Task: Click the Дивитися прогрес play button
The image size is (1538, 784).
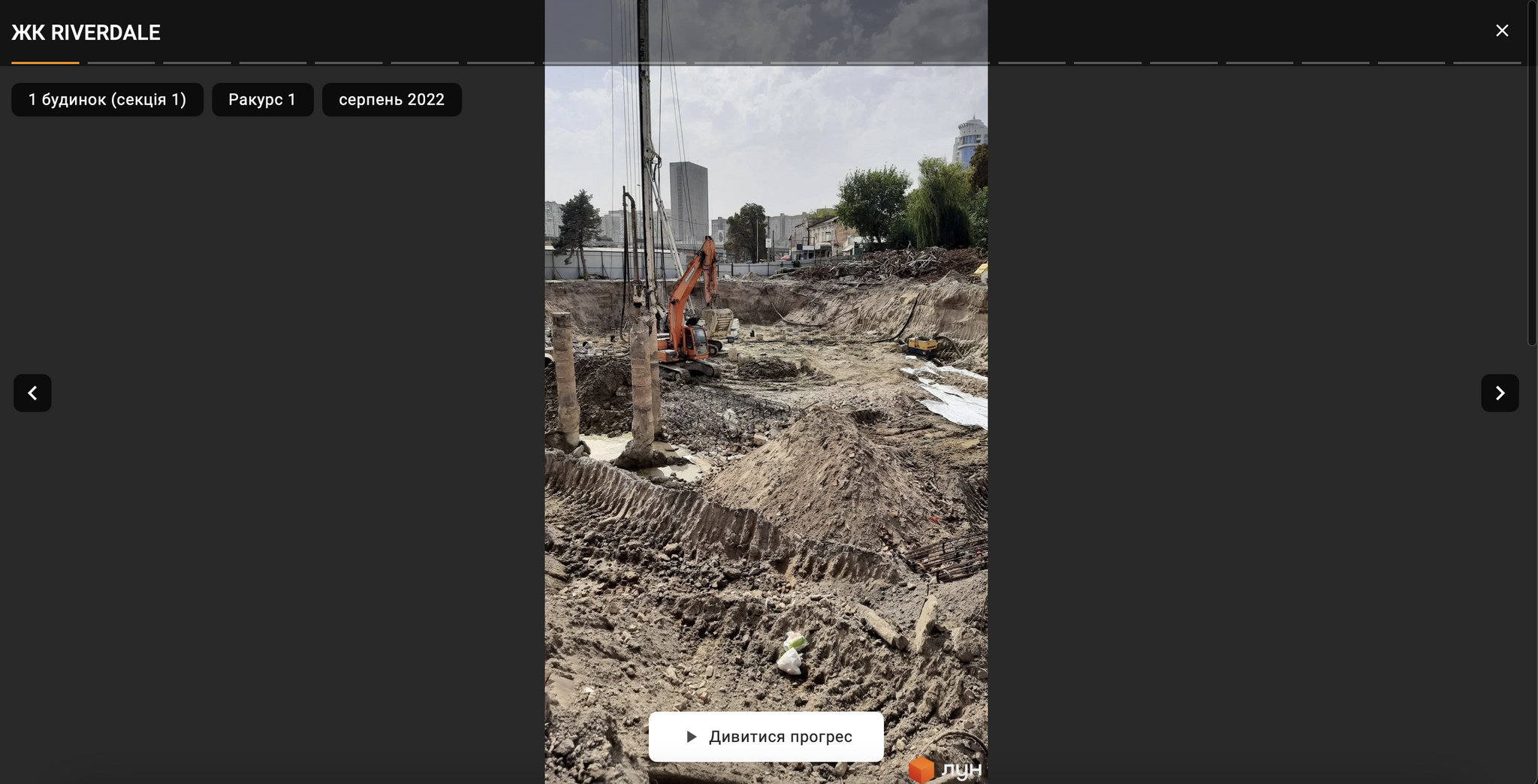Action: pyautogui.click(x=766, y=737)
